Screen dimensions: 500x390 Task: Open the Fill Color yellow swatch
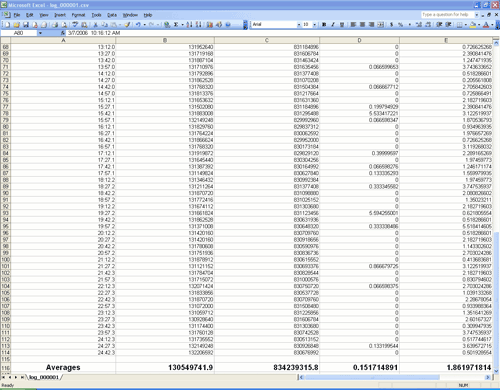point(472,25)
